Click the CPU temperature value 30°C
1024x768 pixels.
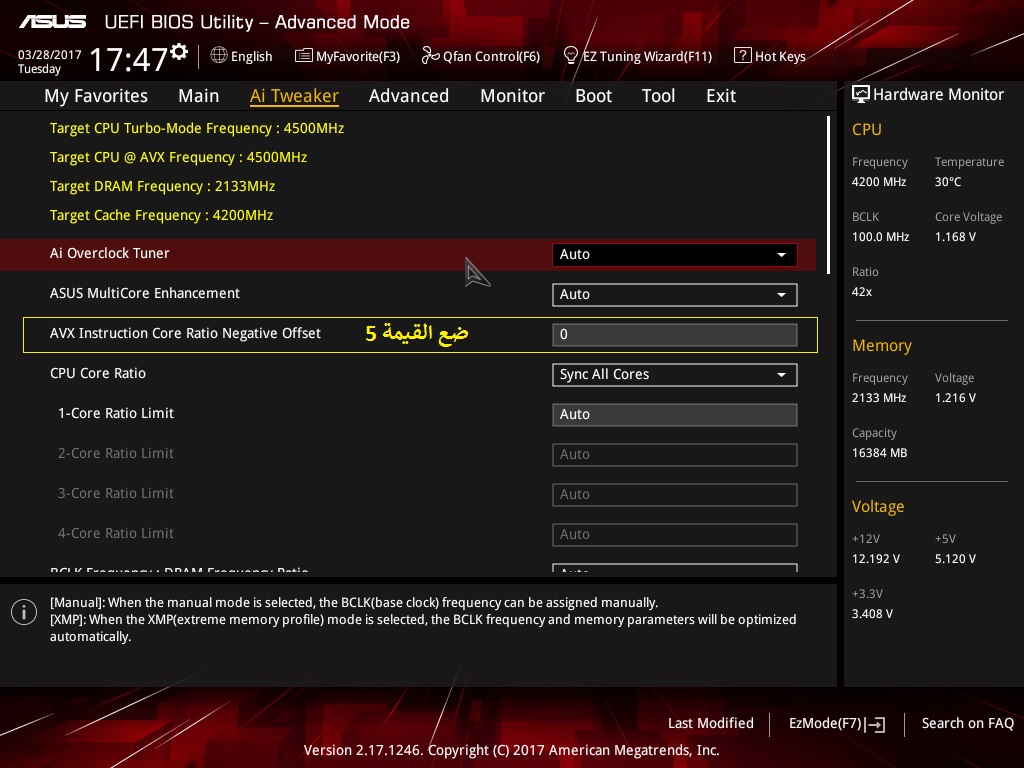coord(948,182)
